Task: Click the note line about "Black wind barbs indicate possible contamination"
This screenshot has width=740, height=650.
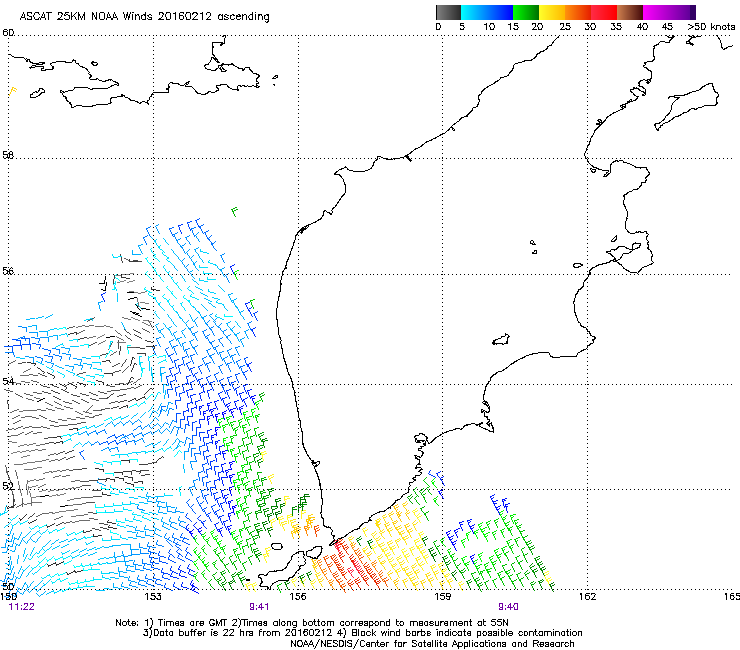Action: (362, 633)
